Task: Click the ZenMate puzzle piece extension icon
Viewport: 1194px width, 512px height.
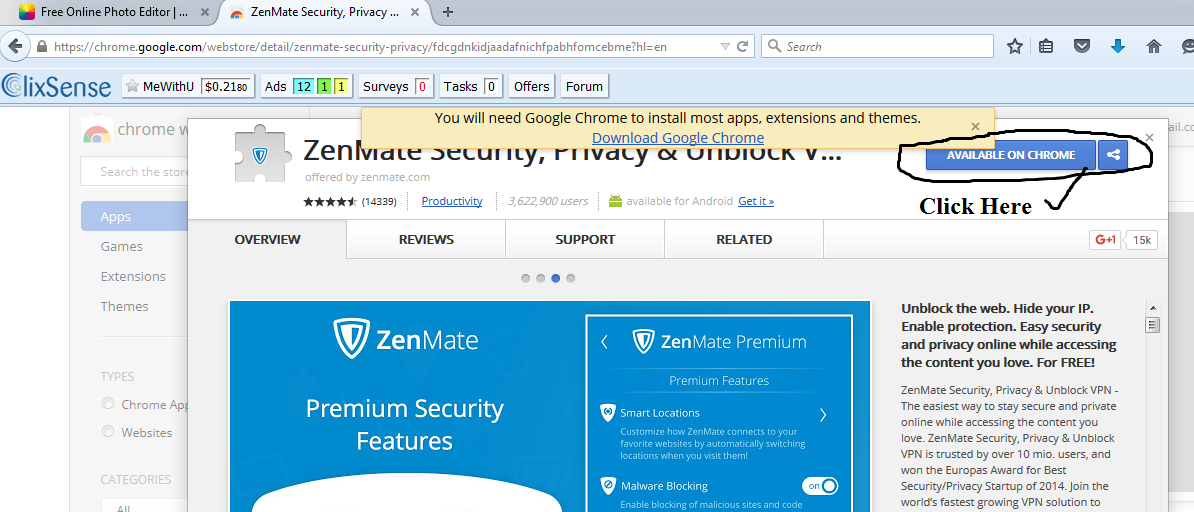Action: tap(259, 156)
